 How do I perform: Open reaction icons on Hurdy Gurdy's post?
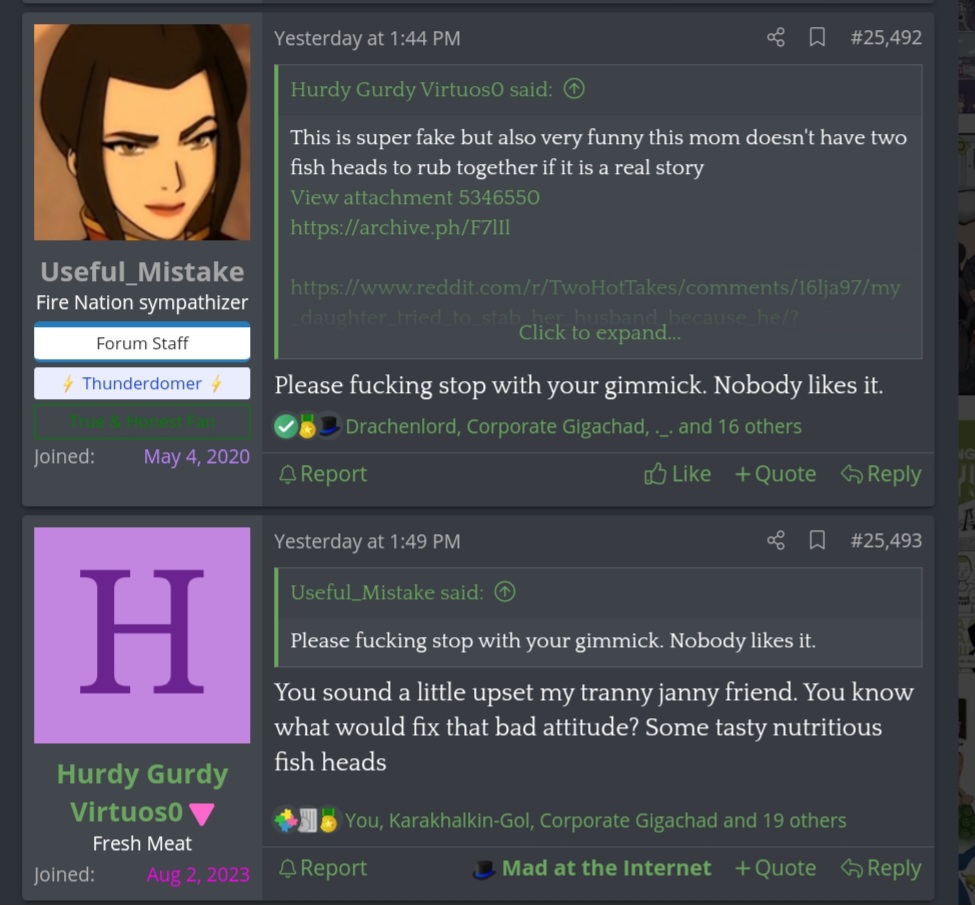tap(307, 820)
